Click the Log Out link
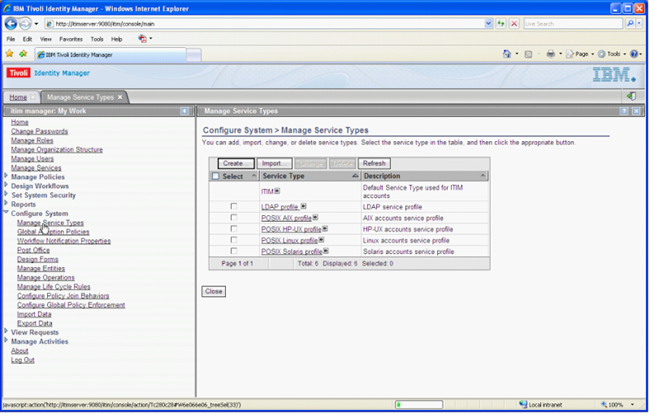 [23, 360]
